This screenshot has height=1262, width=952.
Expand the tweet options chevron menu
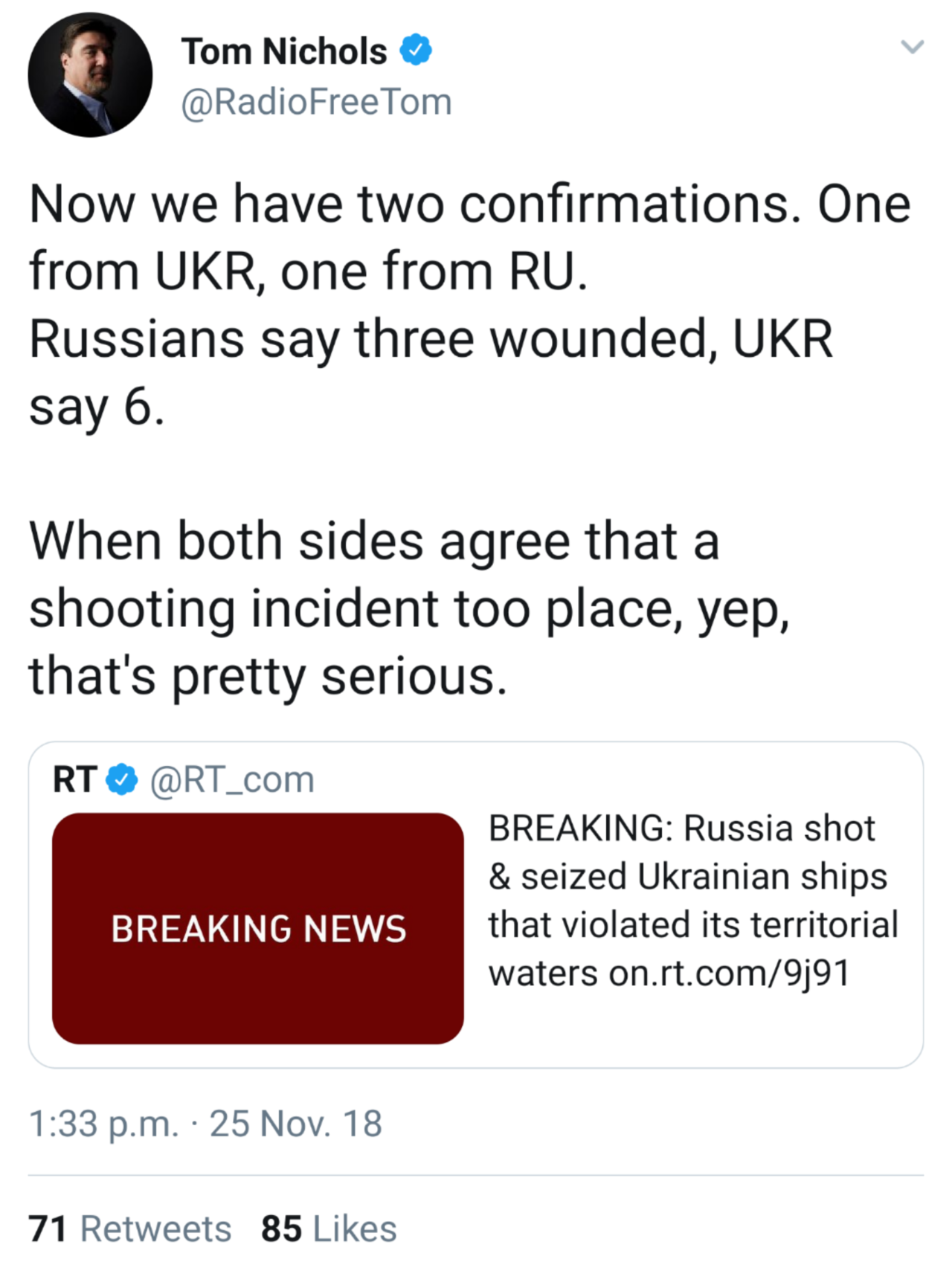pos(912,47)
